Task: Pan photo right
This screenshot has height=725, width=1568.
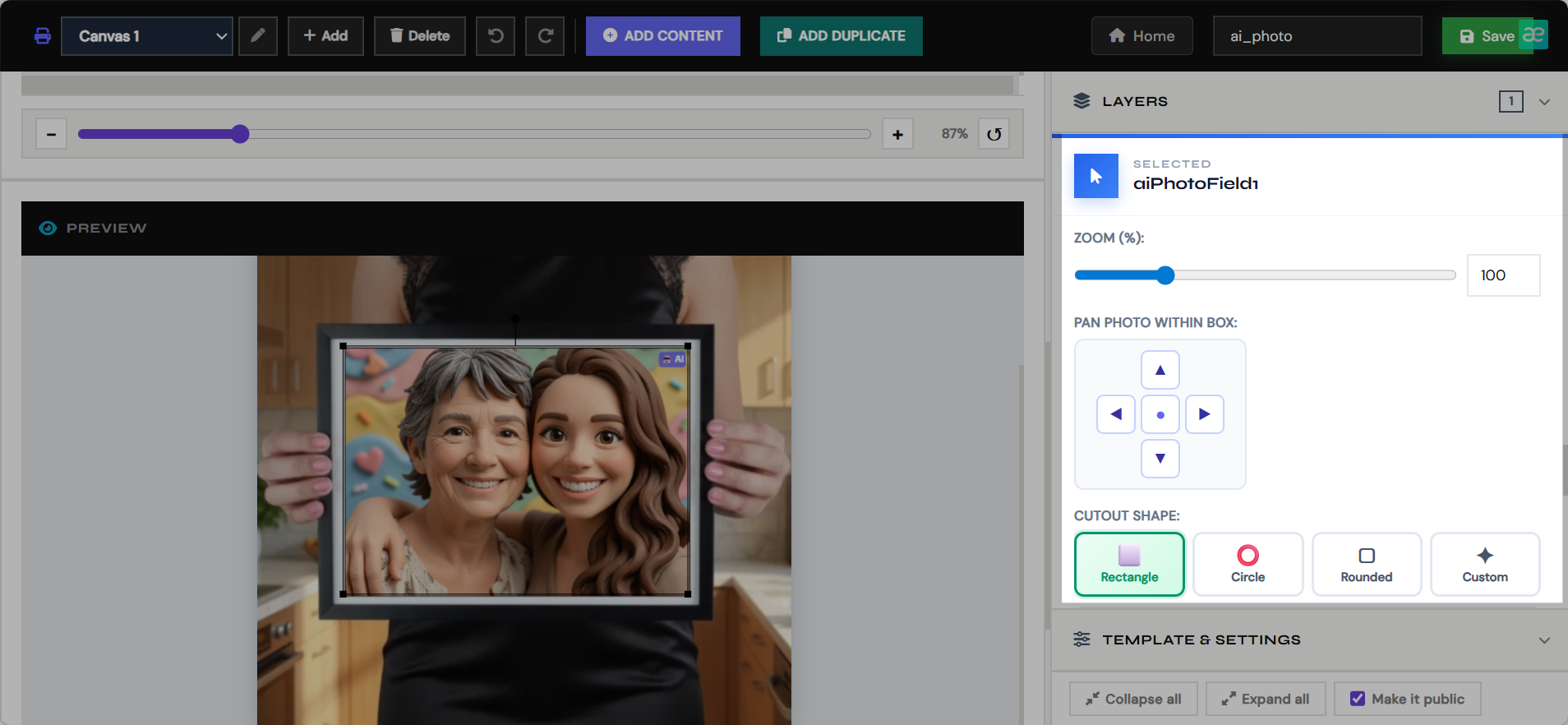Action: [1205, 414]
